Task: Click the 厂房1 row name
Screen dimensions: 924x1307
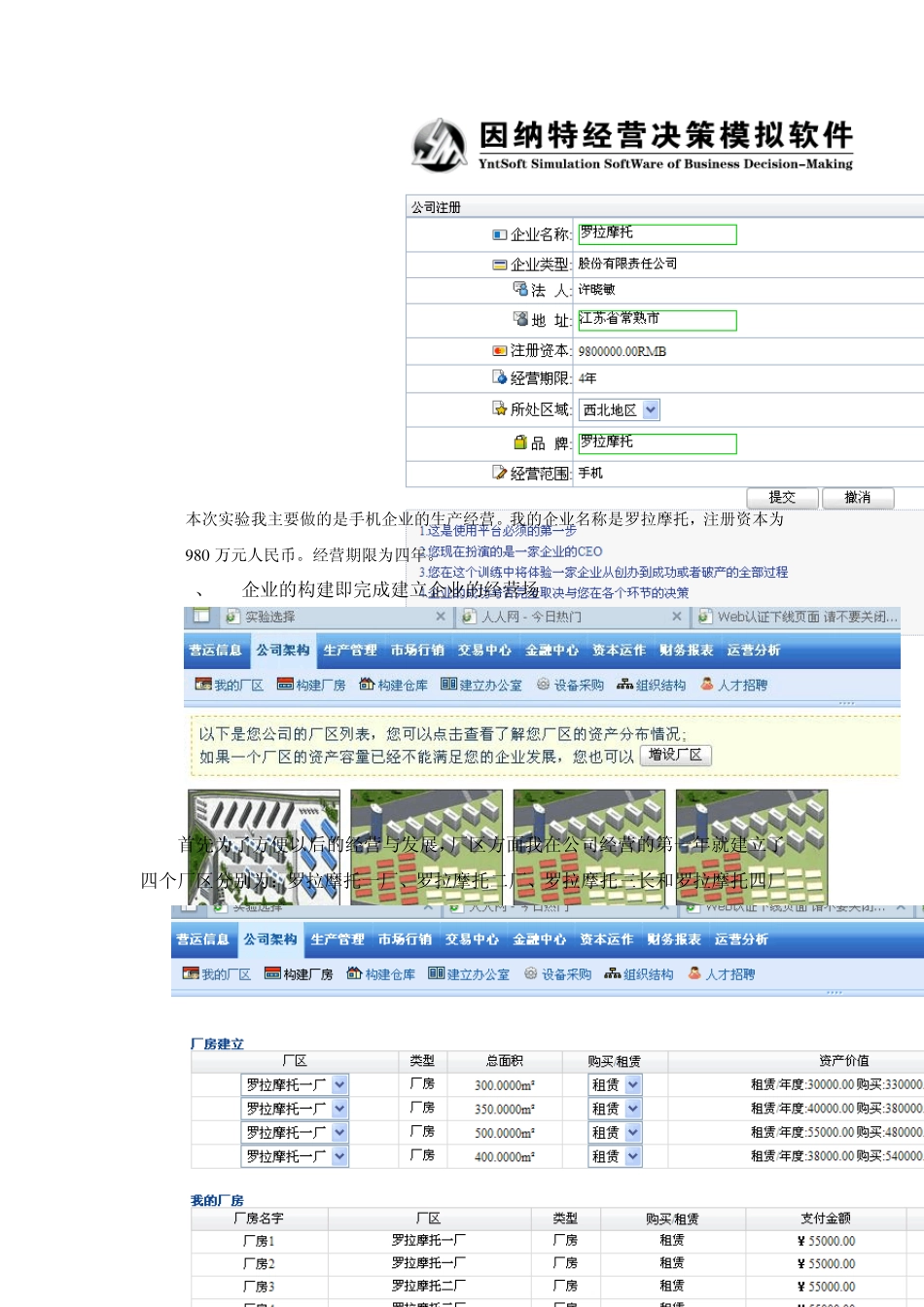Action: click(x=259, y=1241)
